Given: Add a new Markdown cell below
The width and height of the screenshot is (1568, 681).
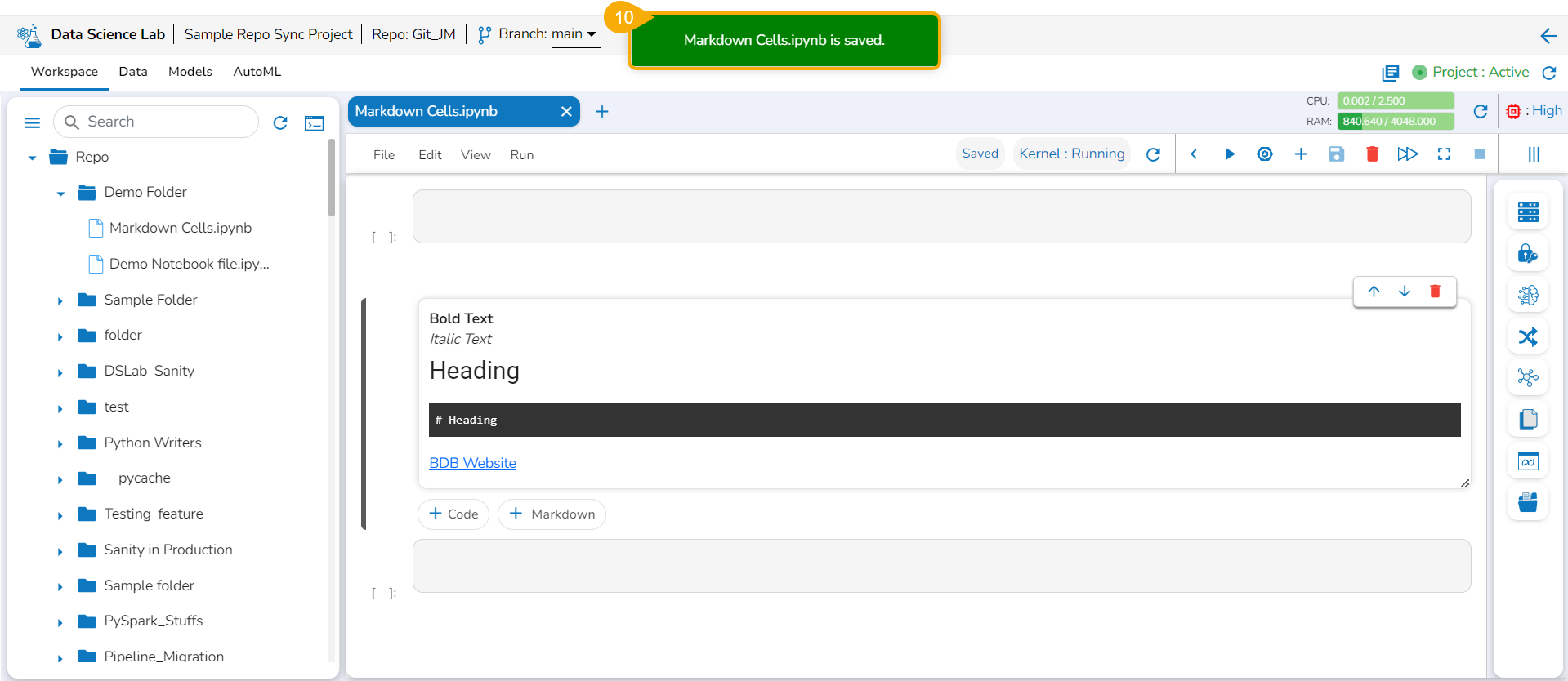Looking at the screenshot, I should [x=552, y=514].
